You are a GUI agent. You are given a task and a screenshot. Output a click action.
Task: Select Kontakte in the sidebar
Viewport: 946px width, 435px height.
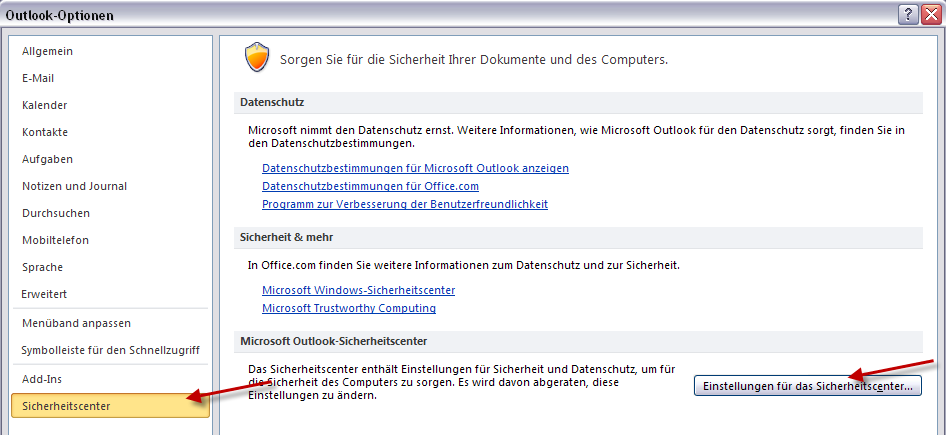[x=46, y=132]
